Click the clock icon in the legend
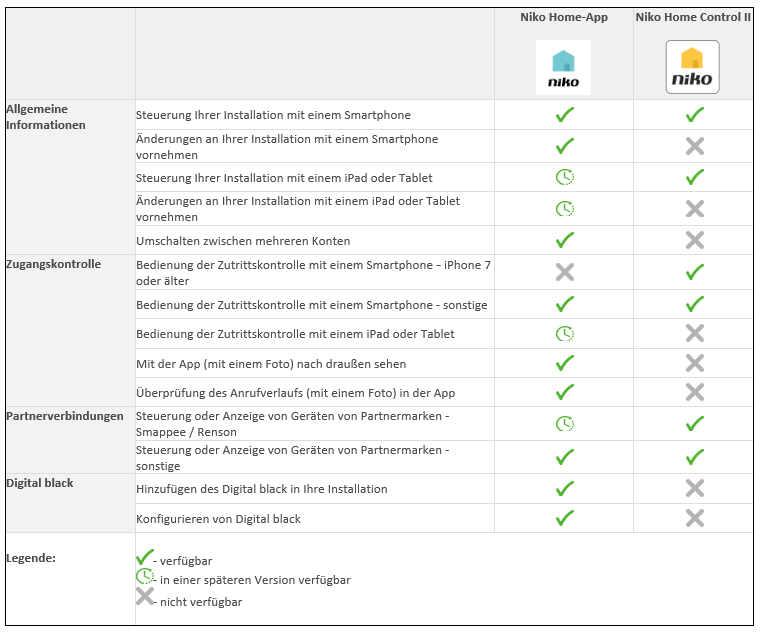The width and height of the screenshot is (761, 634). click(x=145, y=577)
